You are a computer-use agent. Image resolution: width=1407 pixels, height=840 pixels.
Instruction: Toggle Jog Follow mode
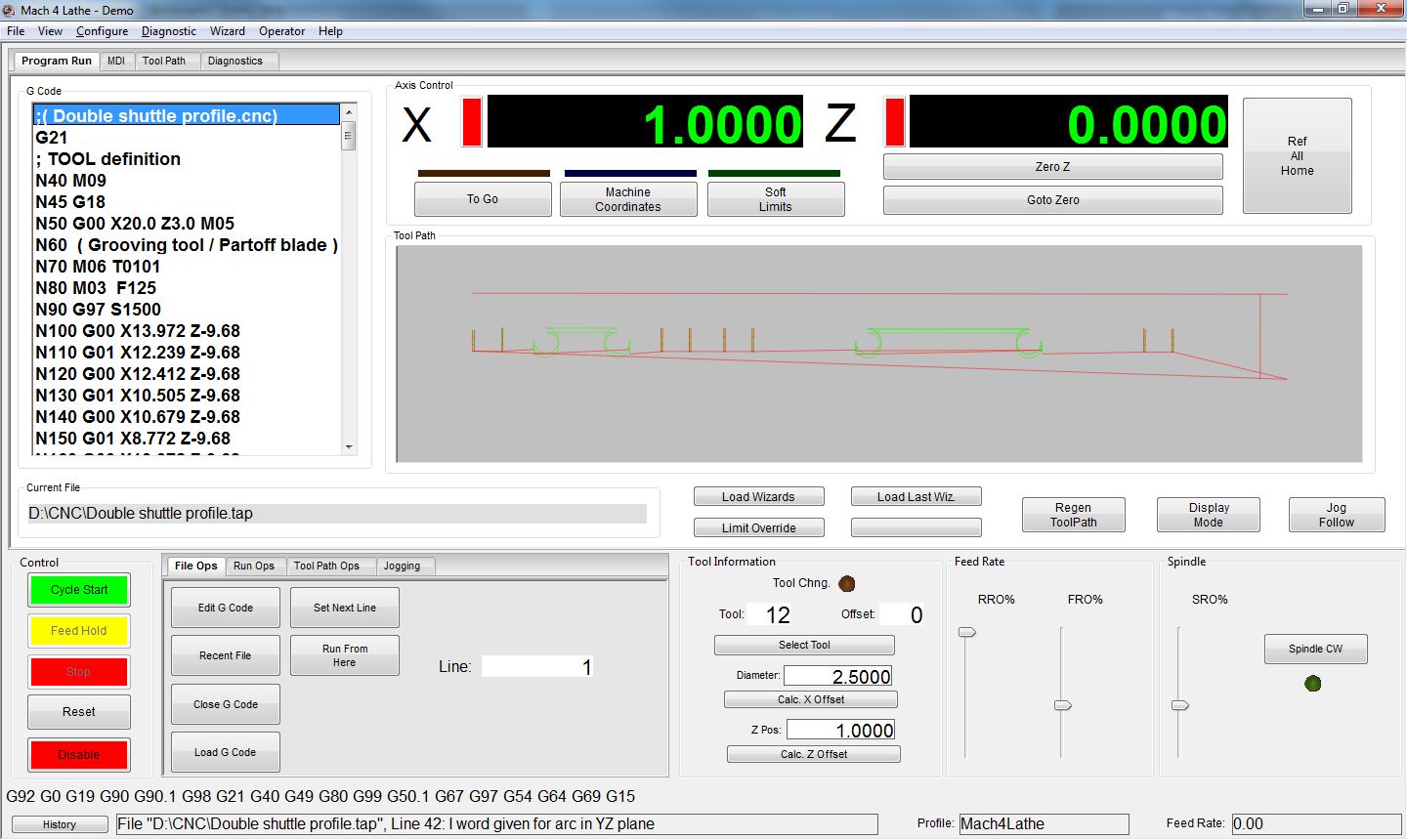click(1337, 515)
